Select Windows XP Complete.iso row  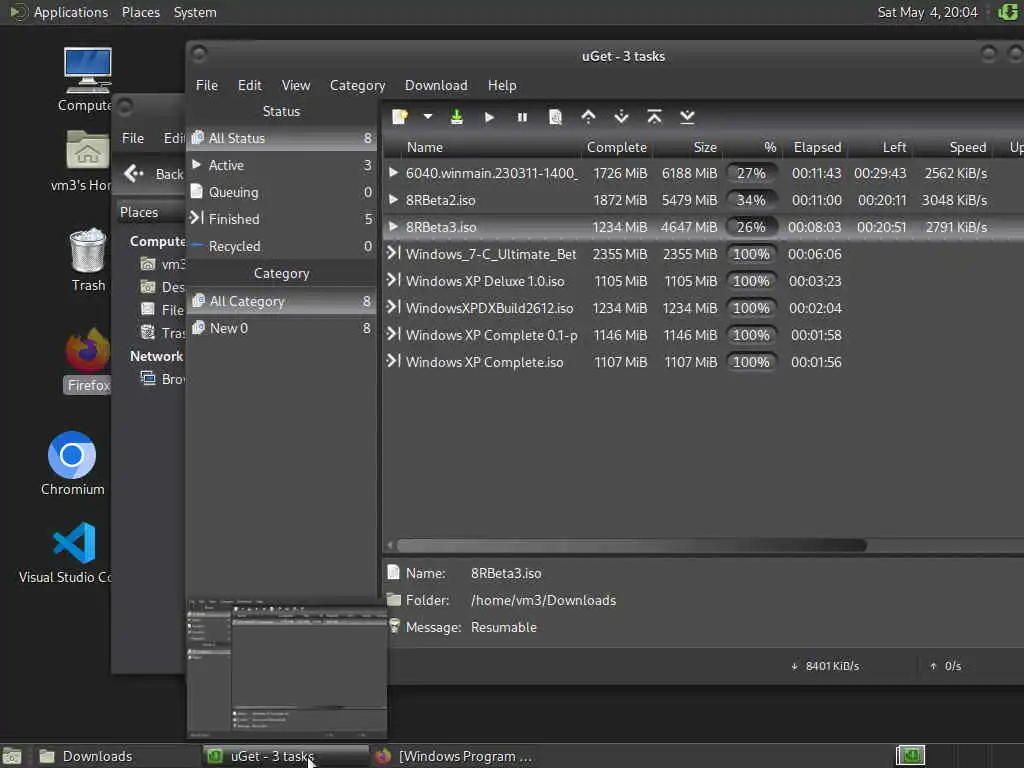[703, 362]
